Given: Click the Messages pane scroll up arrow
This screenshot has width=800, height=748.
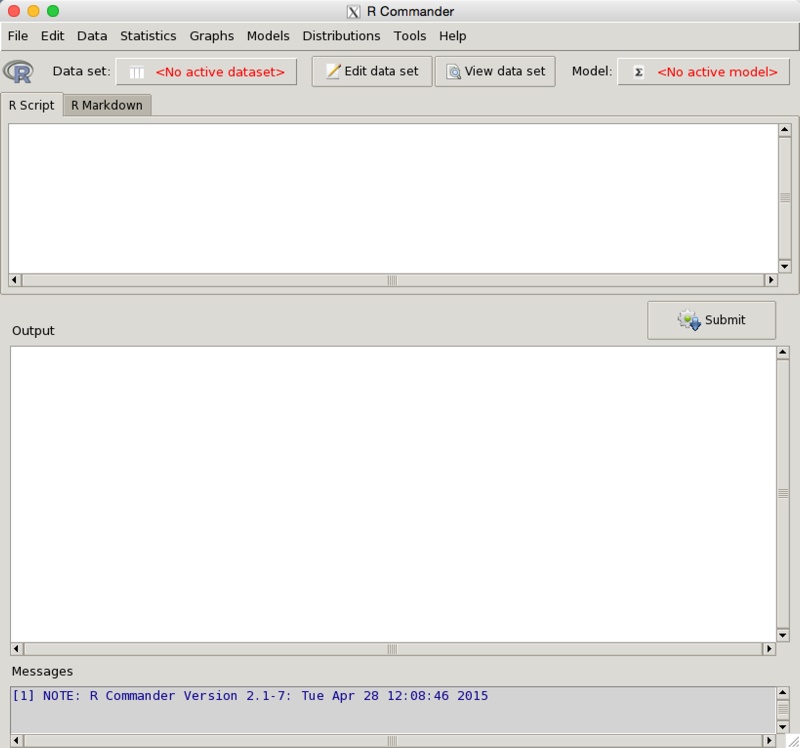Looking at the screenshot, I should tap(783, 693).
